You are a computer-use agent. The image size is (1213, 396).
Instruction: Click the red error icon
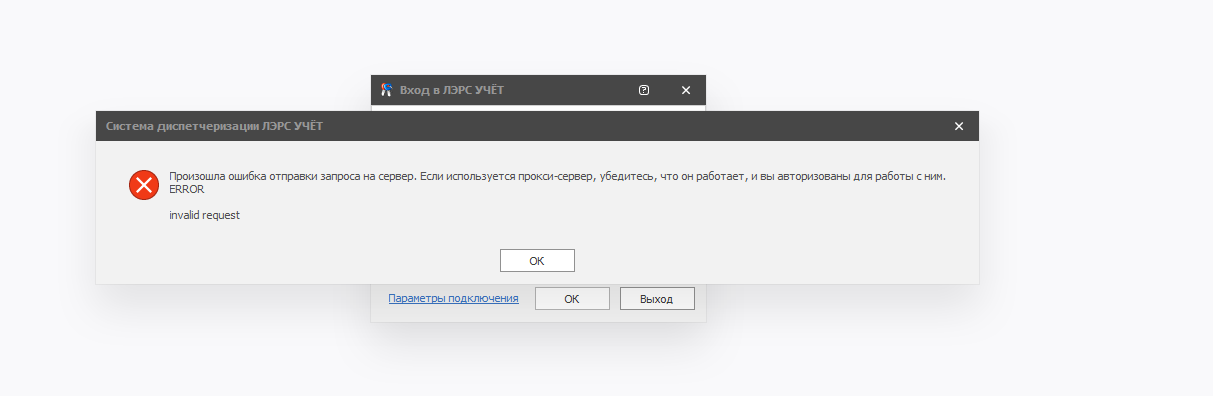coord(144,185)
